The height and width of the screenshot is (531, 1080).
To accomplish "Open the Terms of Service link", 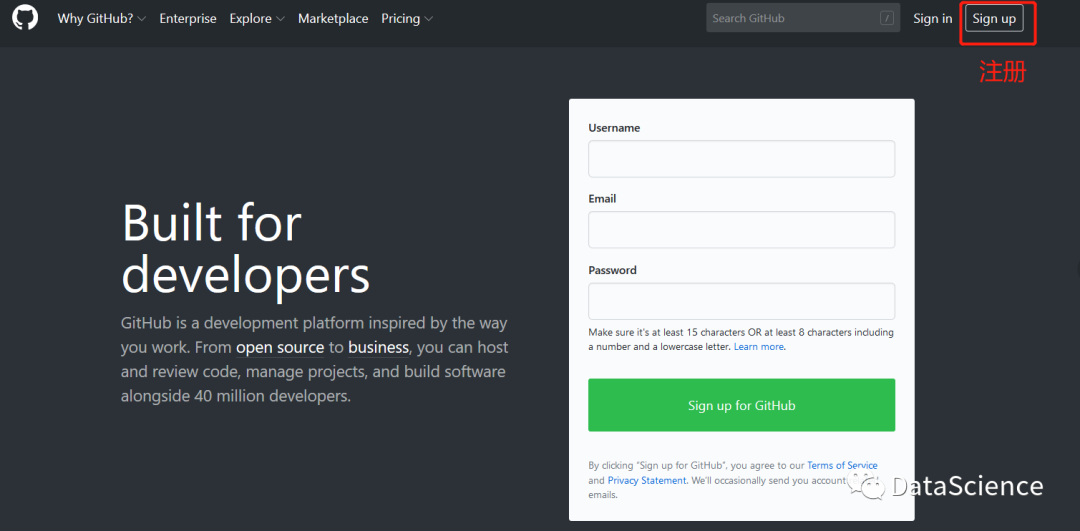I will coord(842,466).
